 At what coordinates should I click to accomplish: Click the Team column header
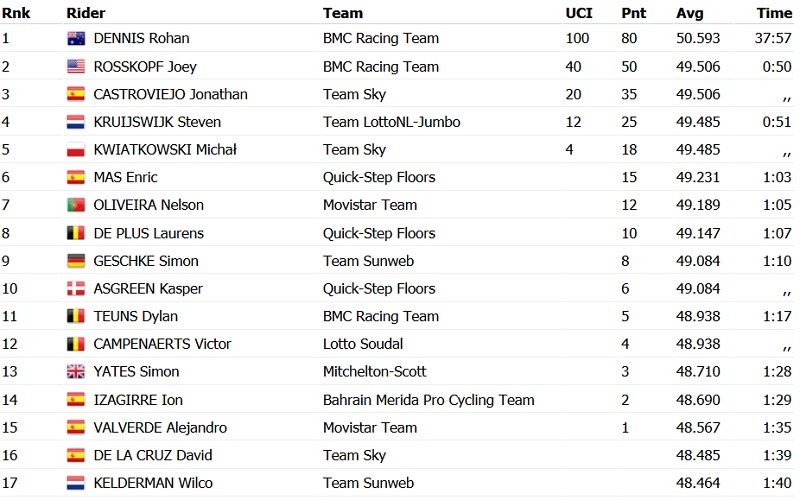(342, 13)
